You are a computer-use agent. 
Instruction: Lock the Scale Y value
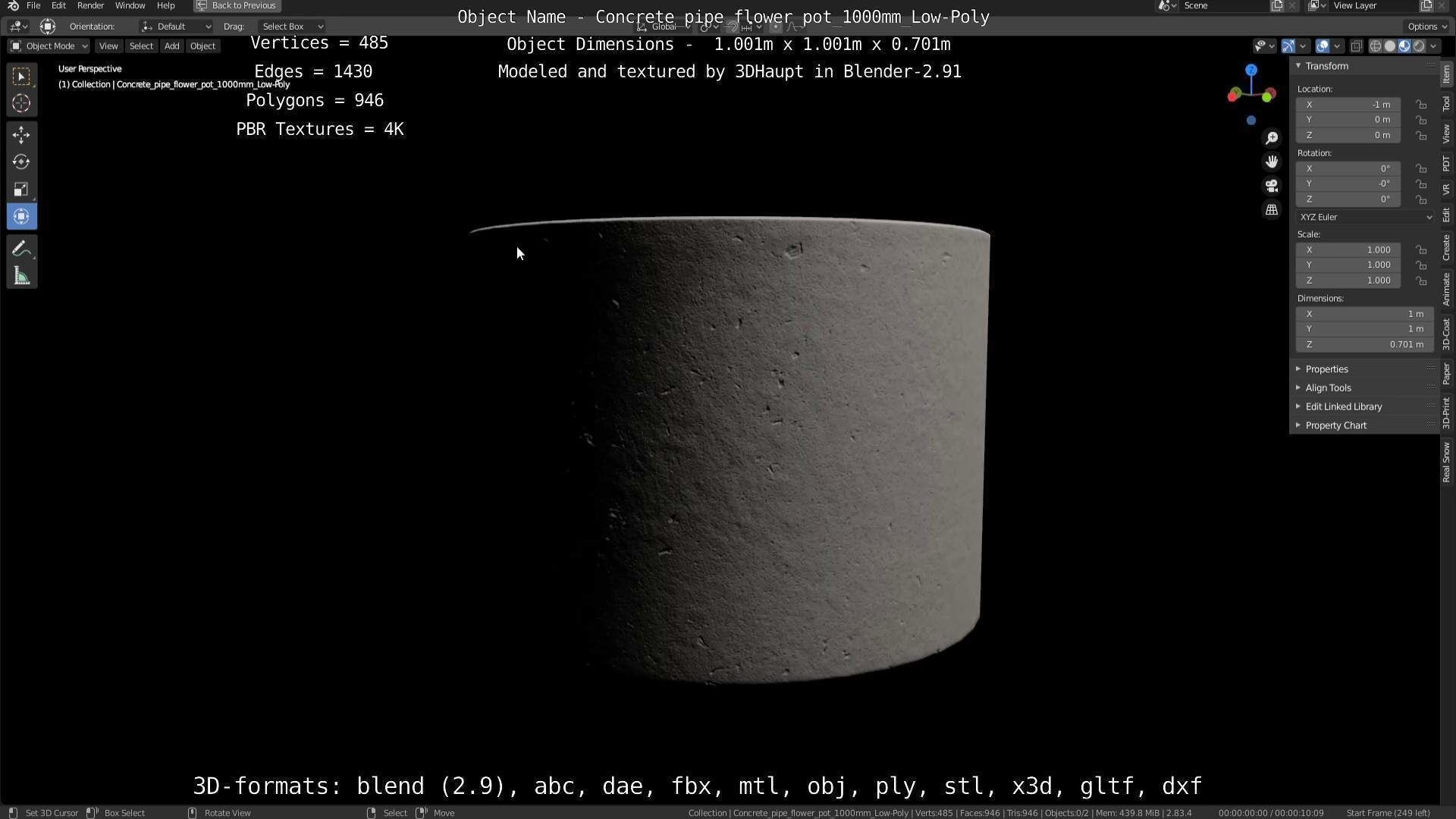click(x=1421, y=265)
